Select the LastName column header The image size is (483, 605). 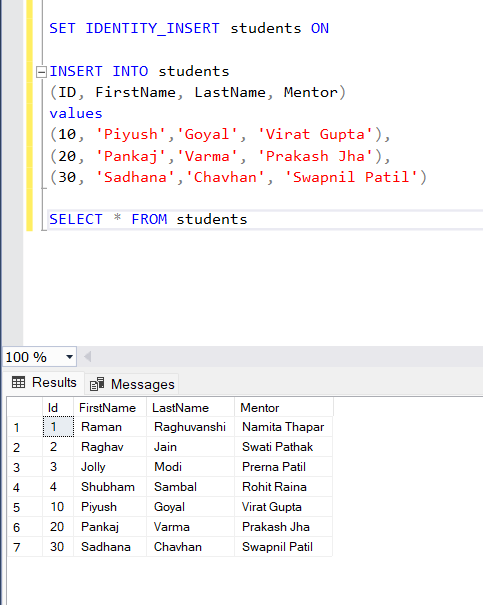click(191, 407)
